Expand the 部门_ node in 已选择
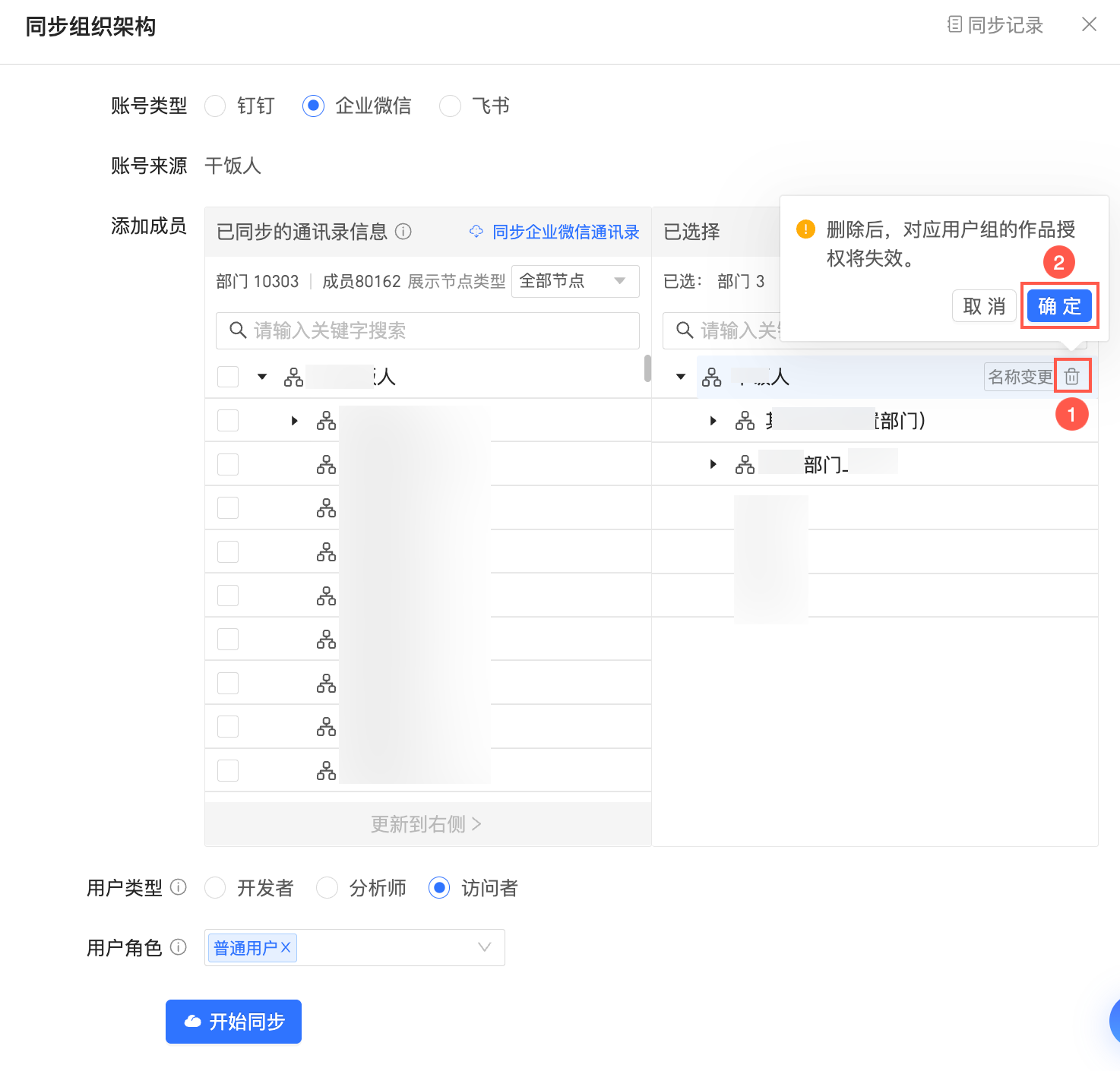 pos(713,464)
